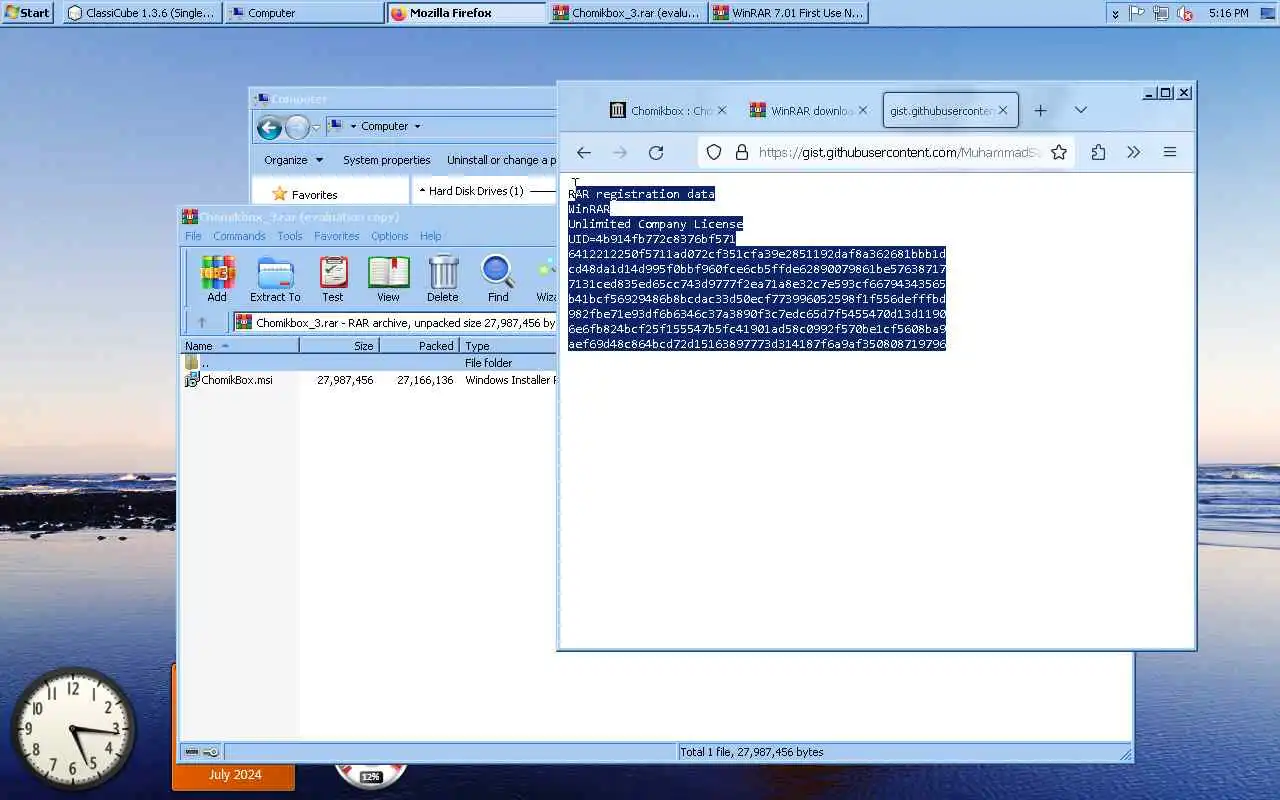
Task: Open the Organize dropdown in Computer window
Action: coord(293,160)
